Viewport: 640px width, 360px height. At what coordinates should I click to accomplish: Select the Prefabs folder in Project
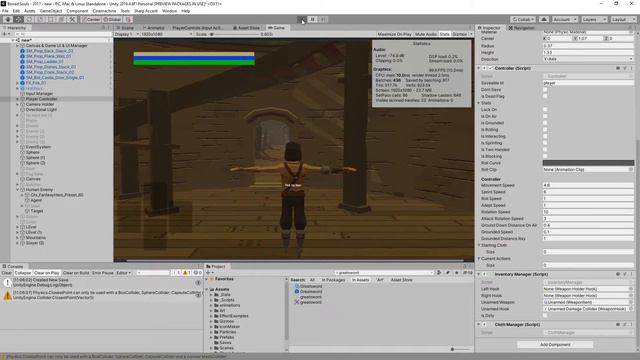227,337
